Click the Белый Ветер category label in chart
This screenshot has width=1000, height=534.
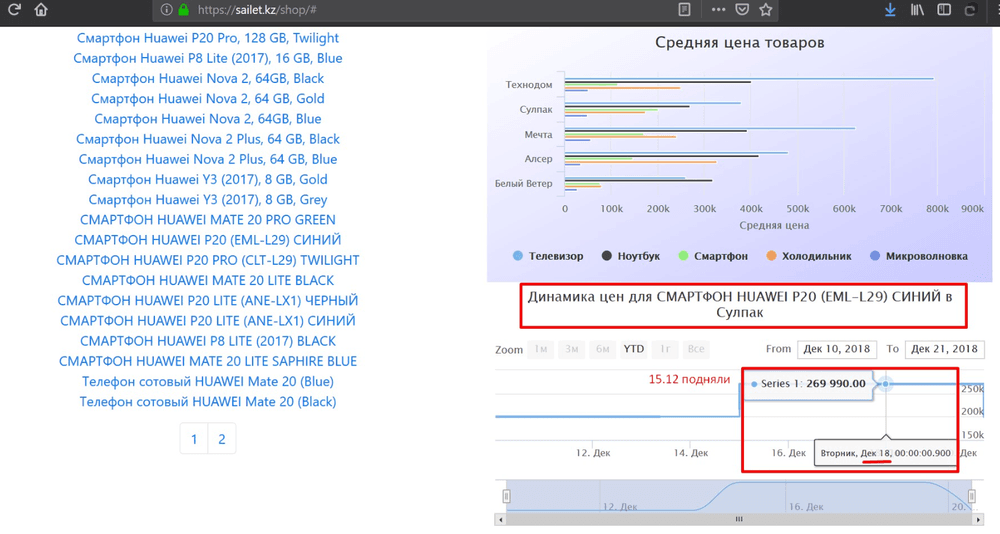tap(524, 184)
